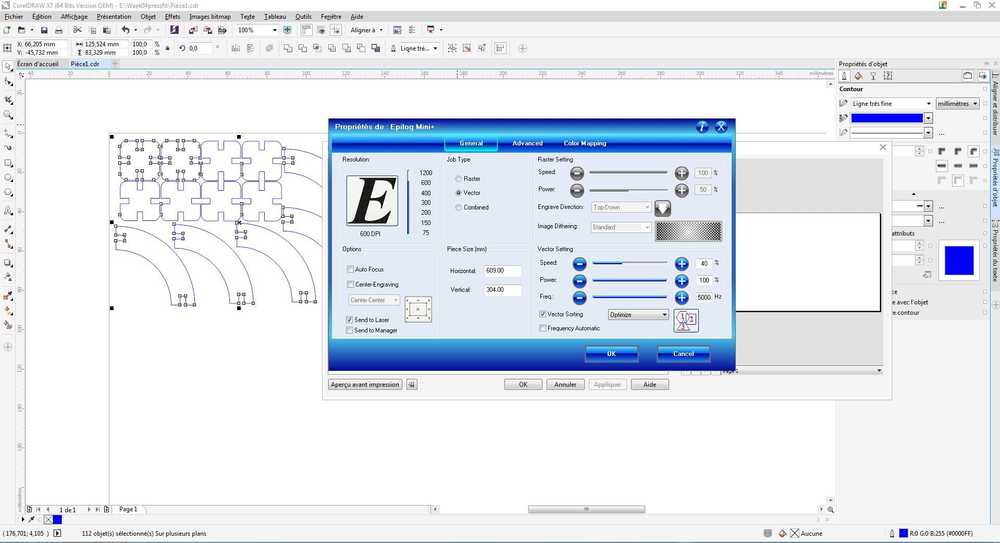Enable the Center-Engraving checkbox

(350, 285)
